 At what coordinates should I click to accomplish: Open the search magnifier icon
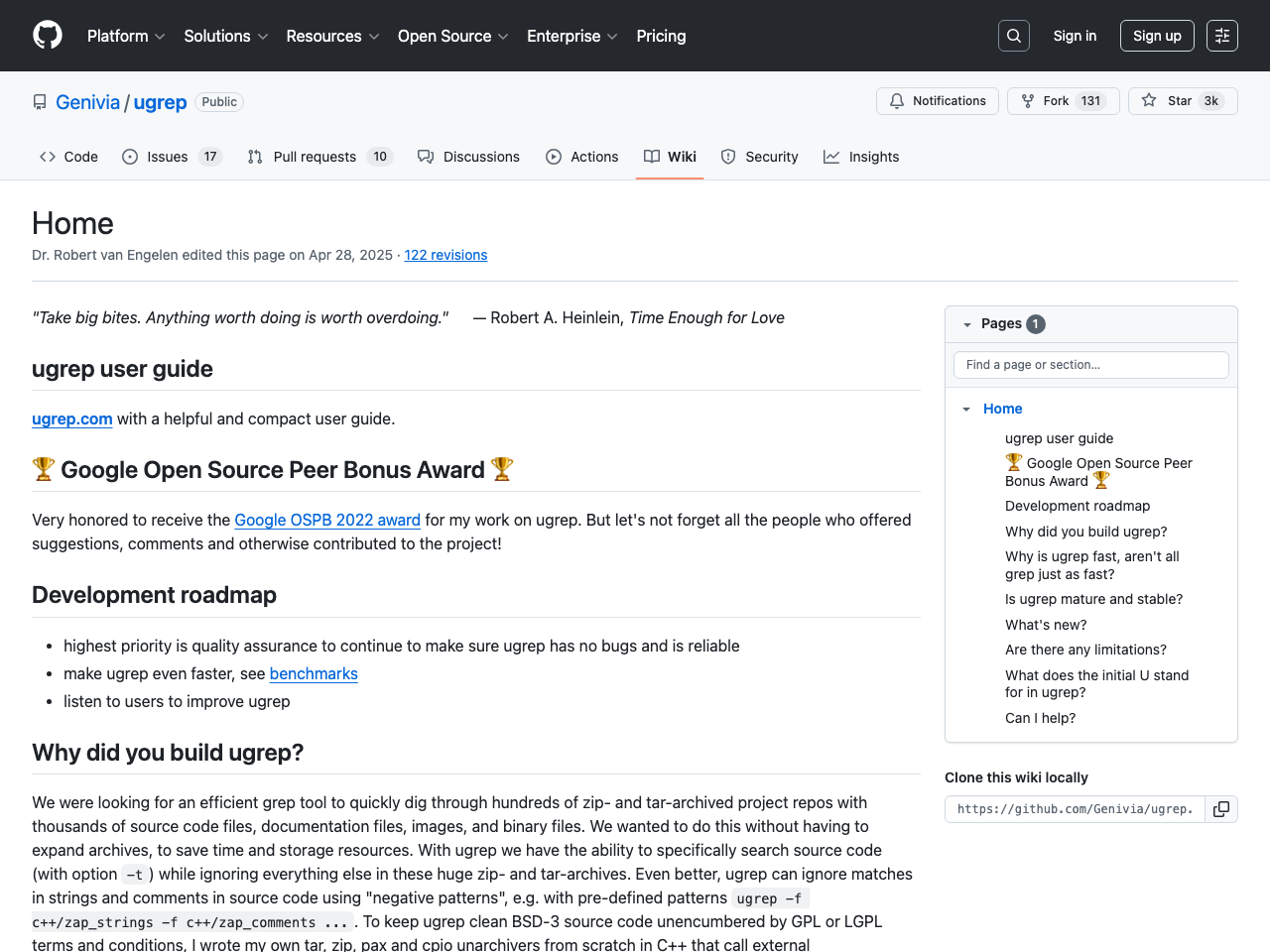(1013, 35)
